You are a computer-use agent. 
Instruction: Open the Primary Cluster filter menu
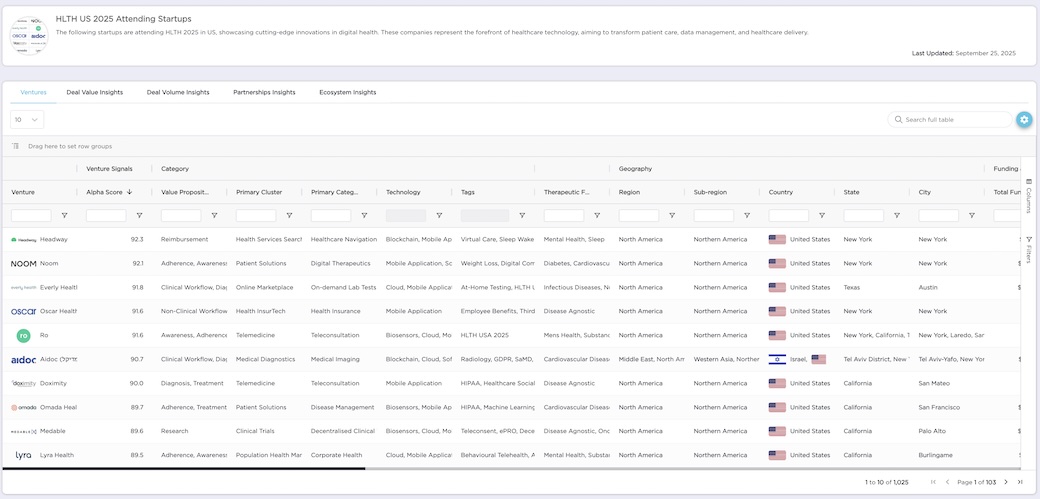click(x=289, y=216)
